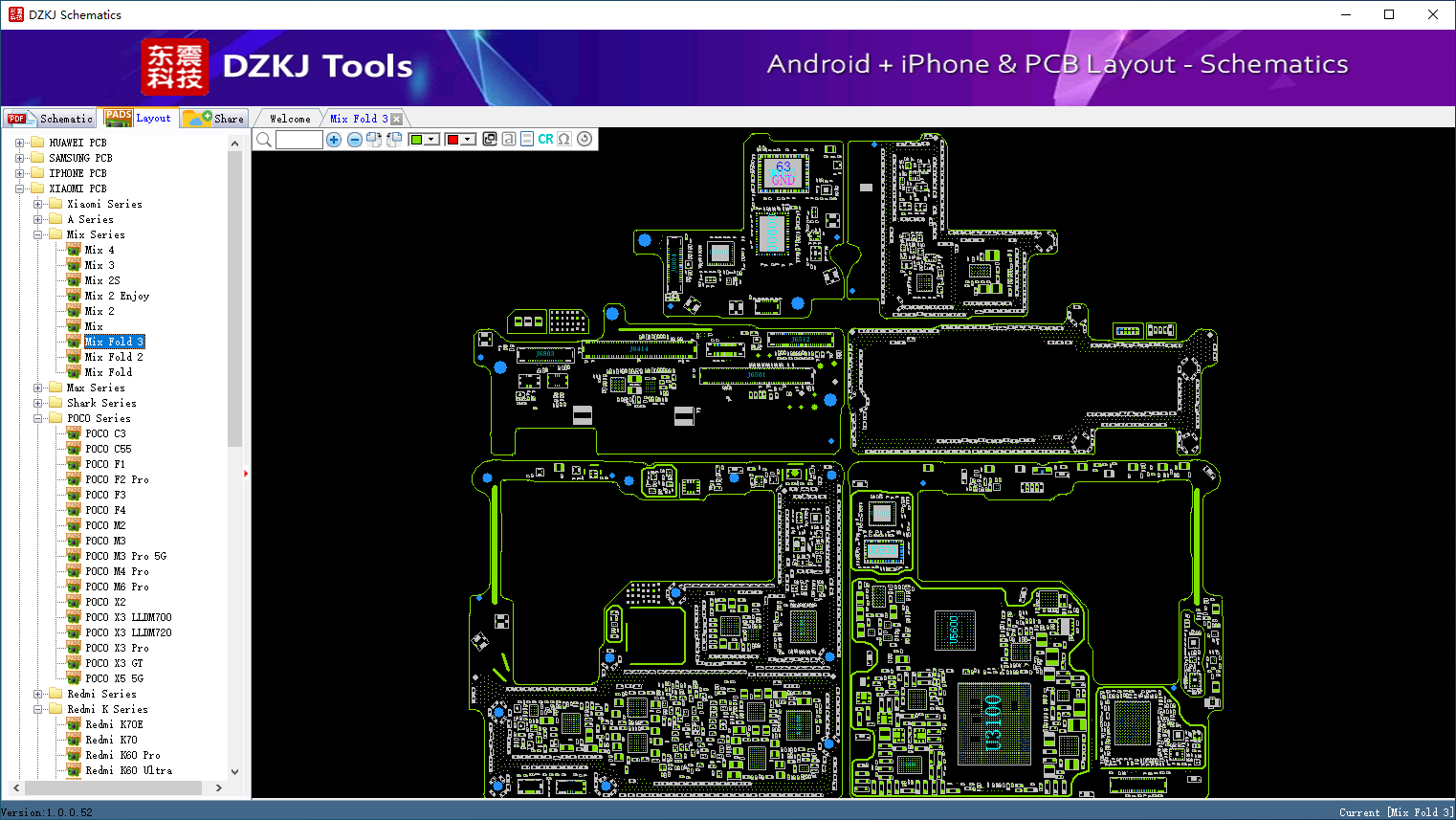1456x820 pixels.
Task: Open the Share tab
Action: pyautogui.click(x=214, y=119)
